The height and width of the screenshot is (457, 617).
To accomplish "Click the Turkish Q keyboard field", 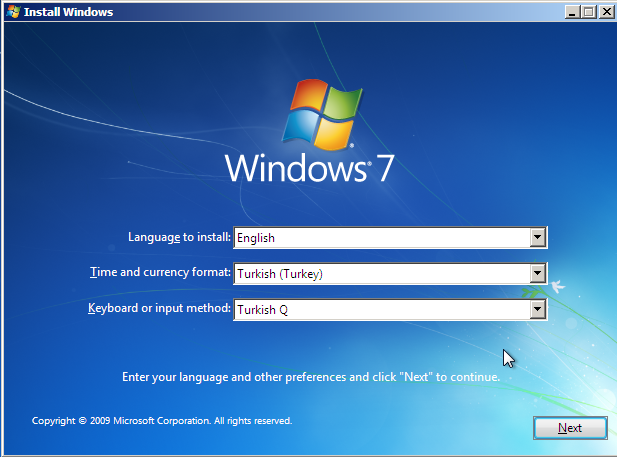I will [x=390, y=310].
